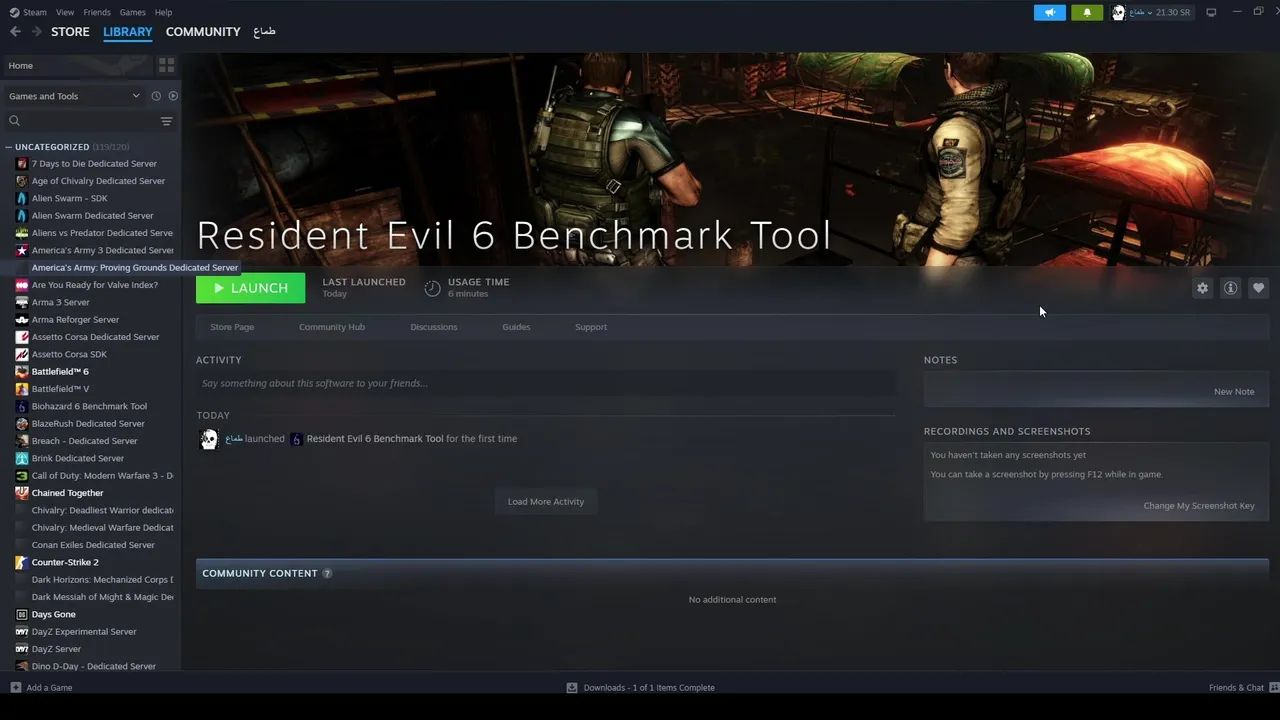Open the Games menu

point(132,12)
